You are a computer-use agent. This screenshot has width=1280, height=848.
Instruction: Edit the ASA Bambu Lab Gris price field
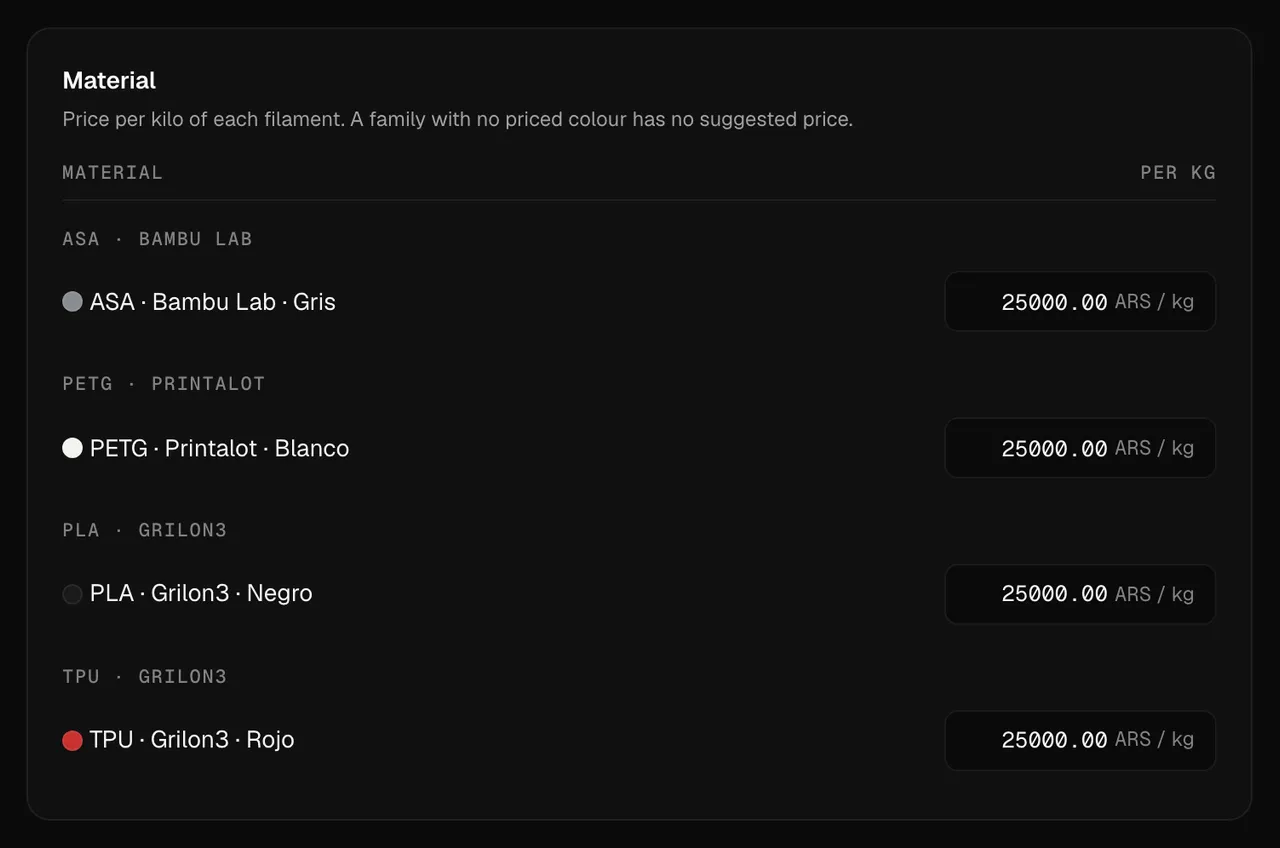[x=1080, y=301]
